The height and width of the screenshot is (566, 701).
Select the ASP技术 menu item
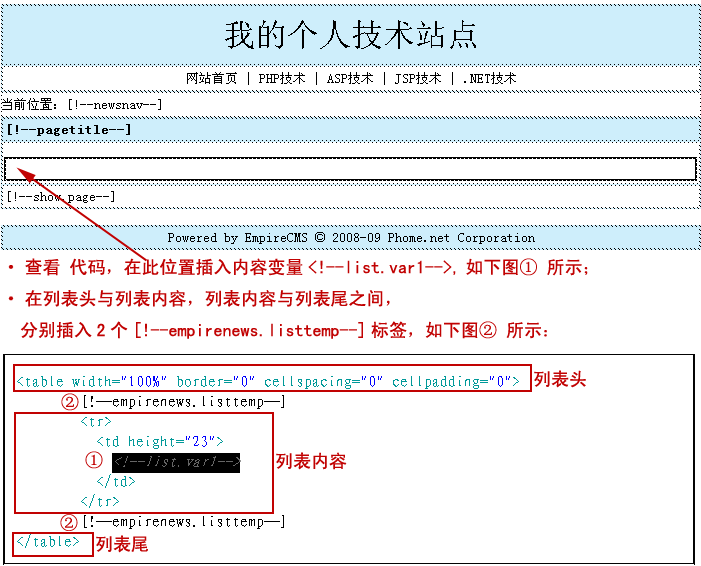click(x=350, y=78)
